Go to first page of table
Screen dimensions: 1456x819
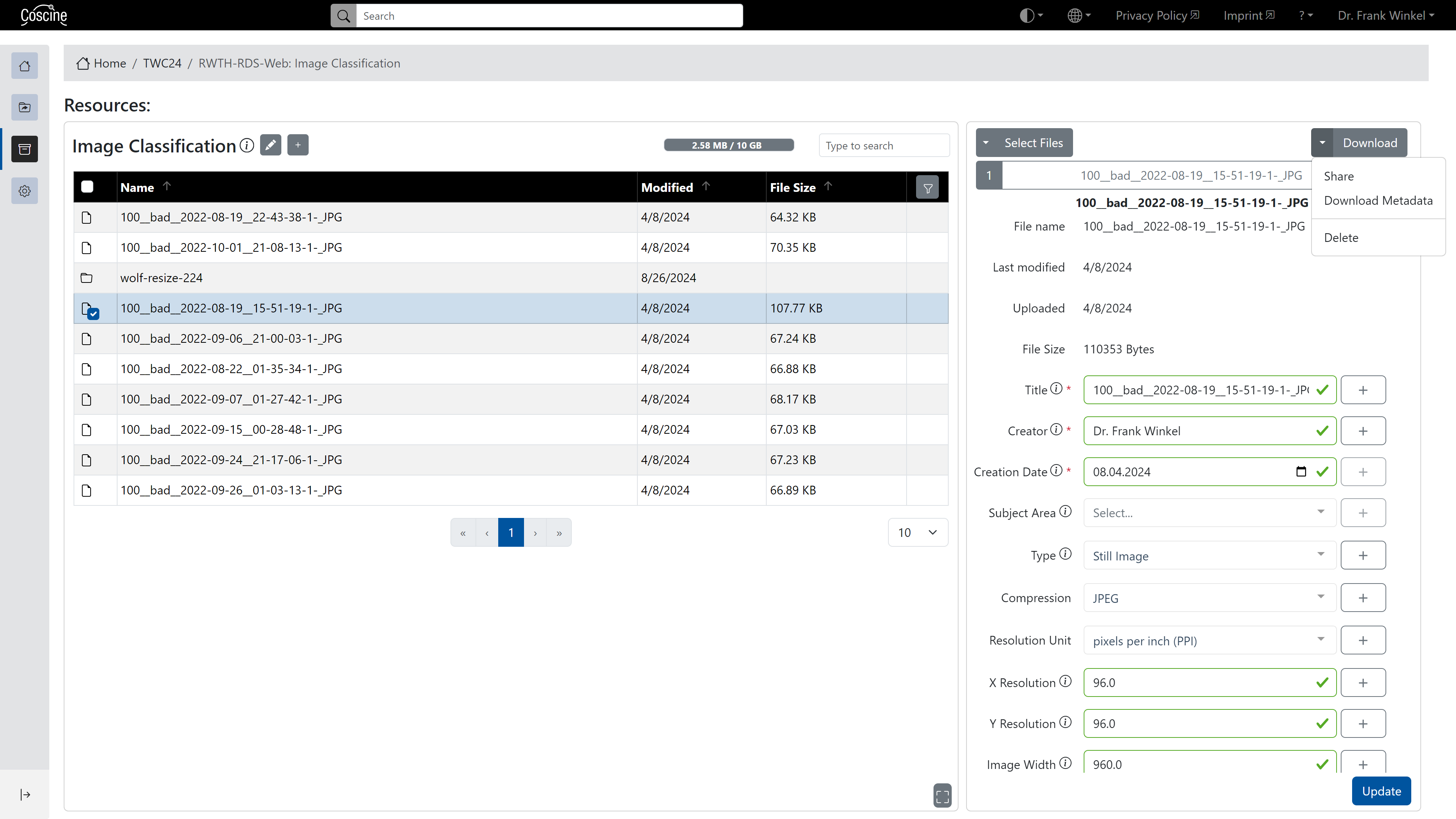coord(463,532)
